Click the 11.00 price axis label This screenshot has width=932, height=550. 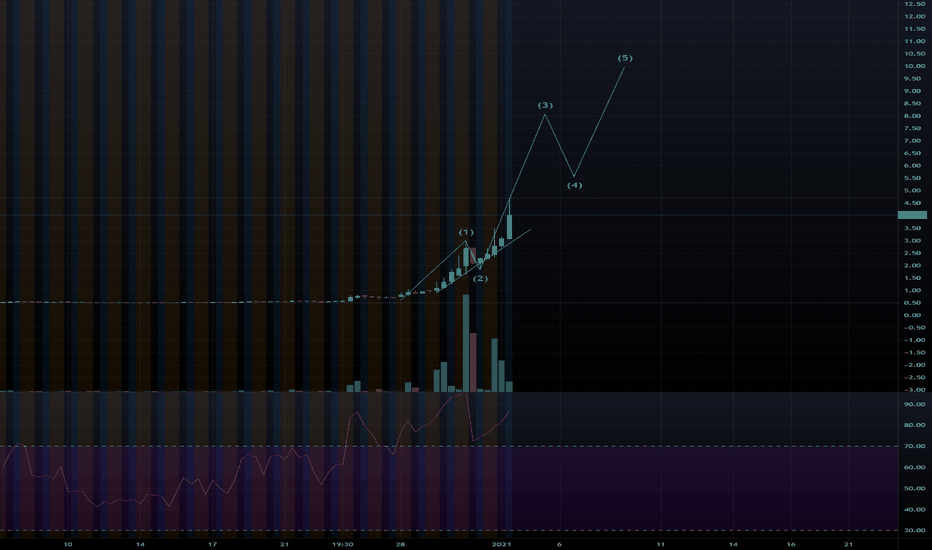[915, 42]
